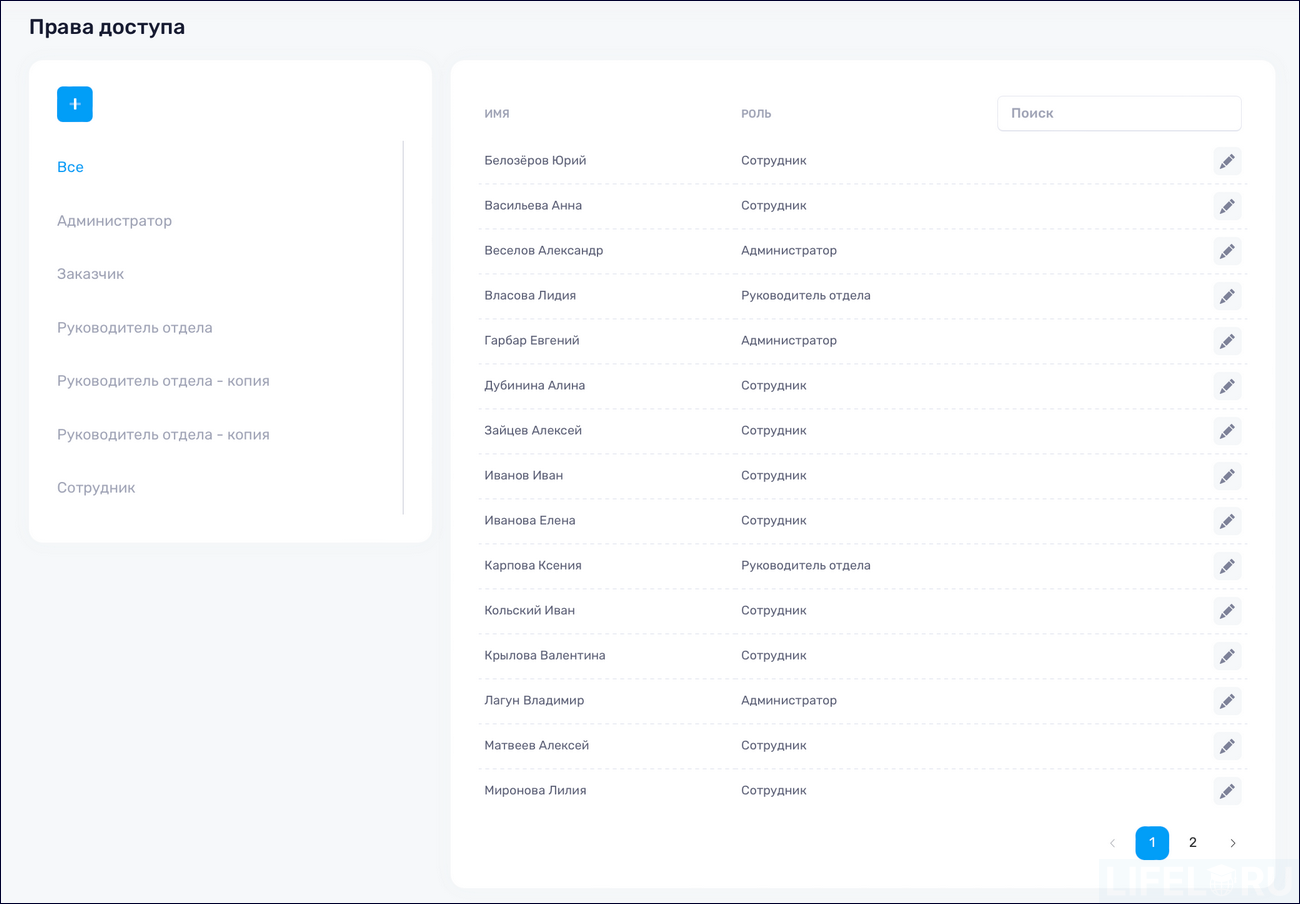Image resolution: width=1300 pixels, height=904 pixels.
Task: Edit Гарбар Евгений with pencil icon
Action: click(x=1227, y=341)
